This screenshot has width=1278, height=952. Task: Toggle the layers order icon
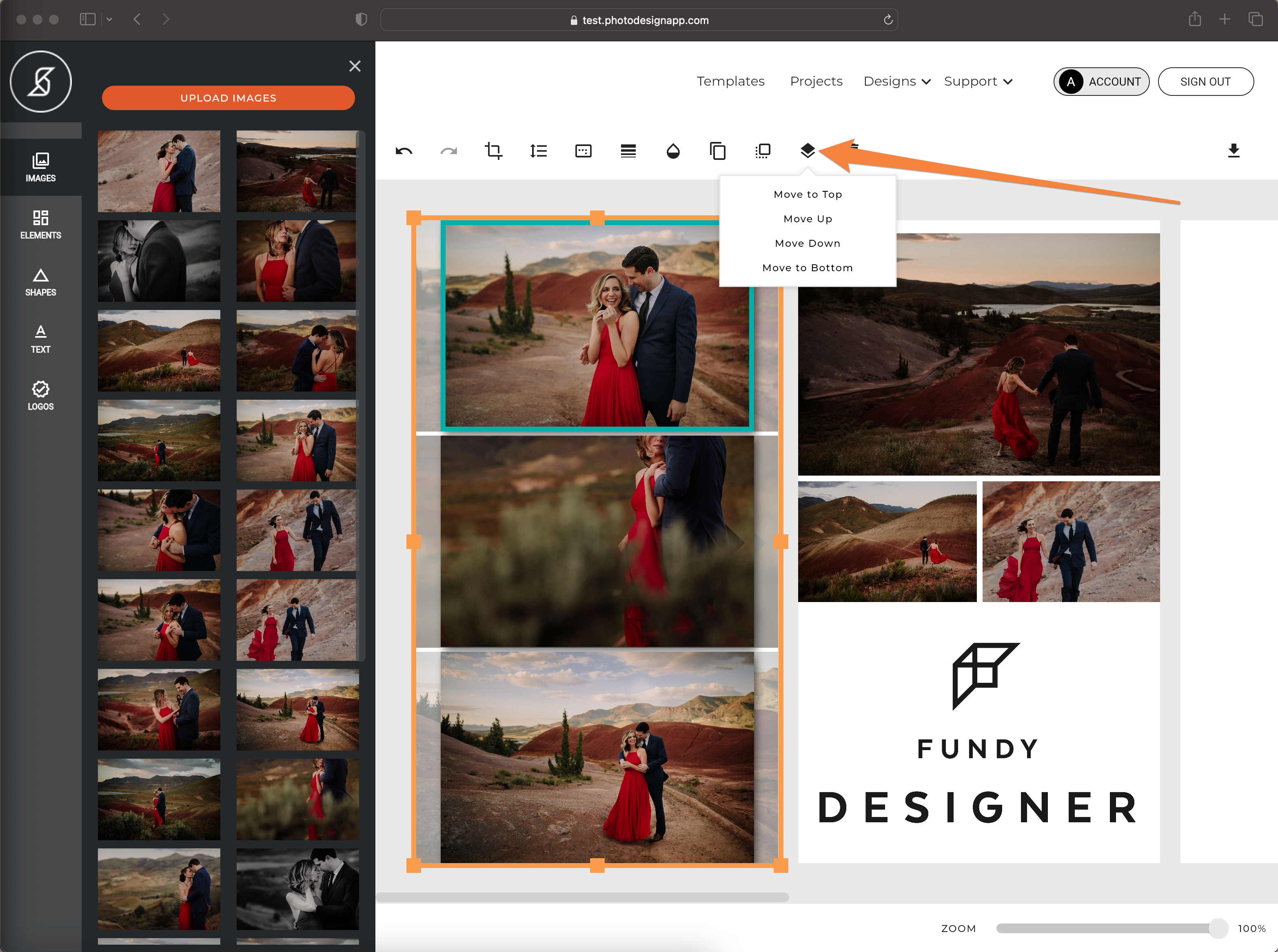coord(808,151)
